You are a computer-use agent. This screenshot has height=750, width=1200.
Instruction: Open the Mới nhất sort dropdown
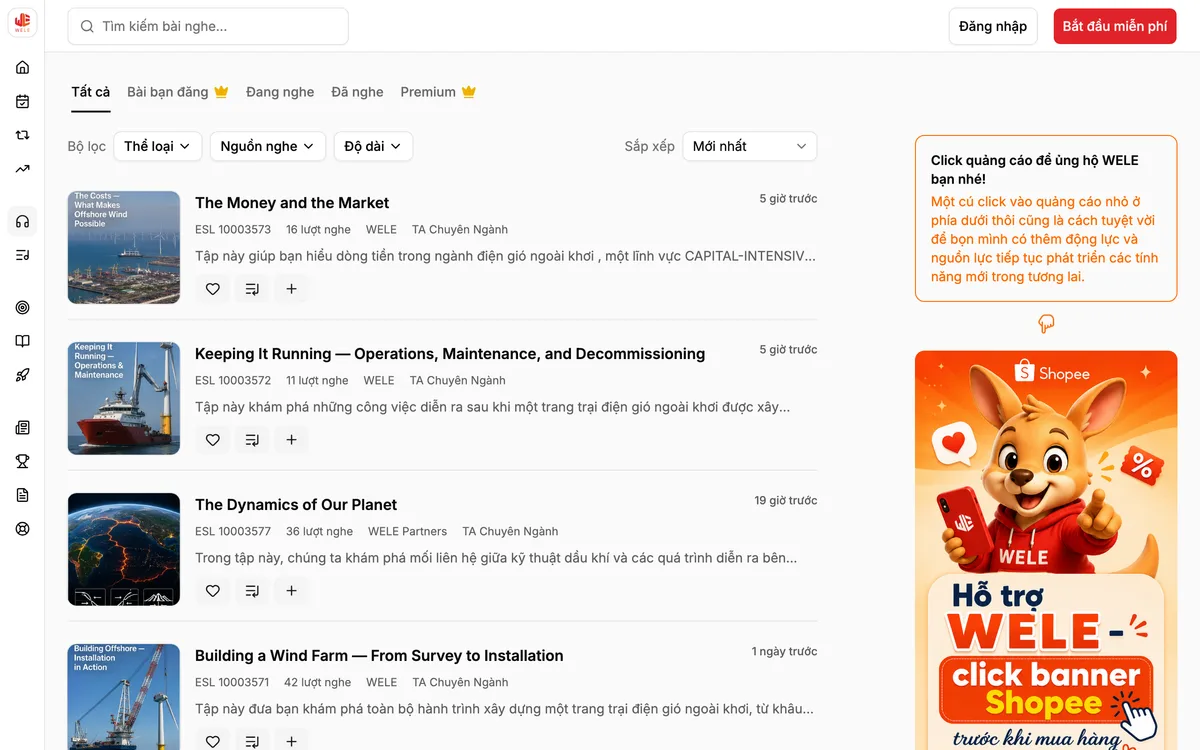(x=749, y=146)
